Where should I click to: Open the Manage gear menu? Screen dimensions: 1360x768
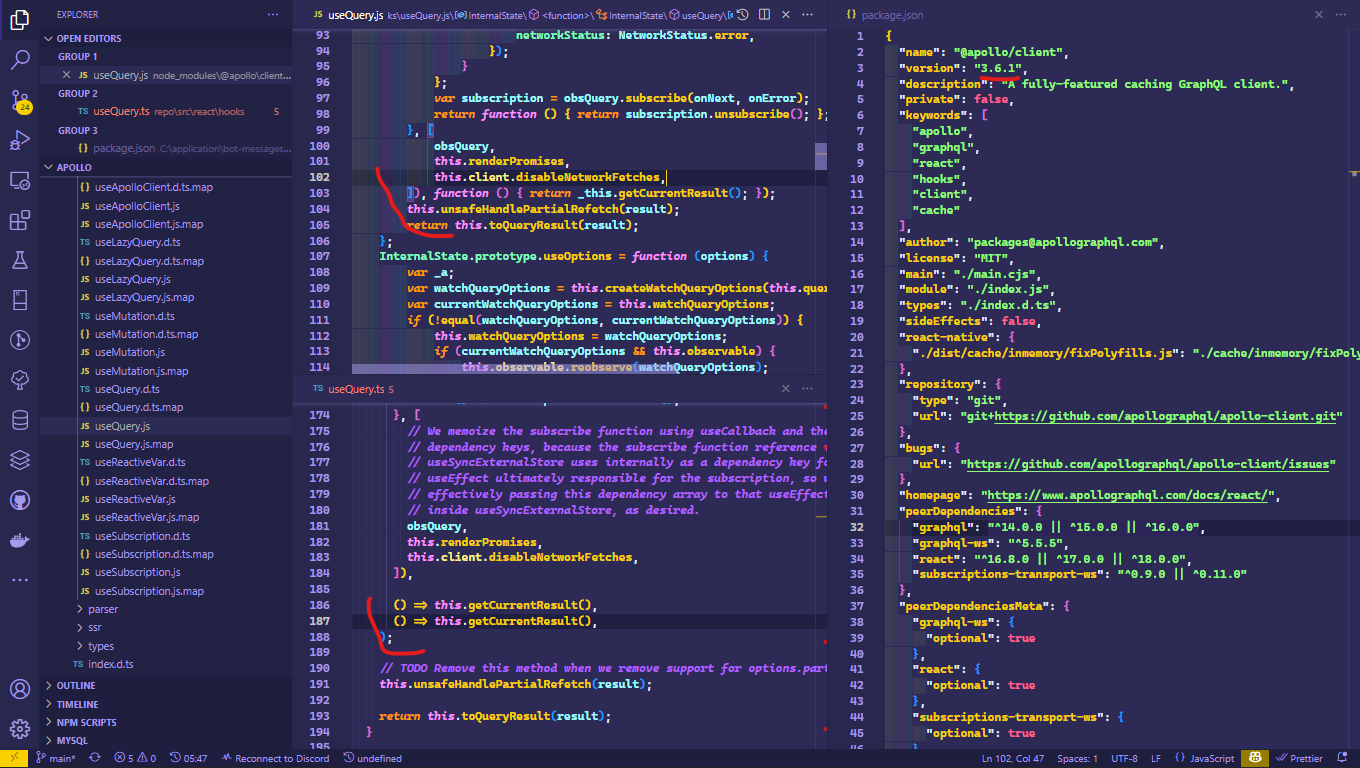click(20, 729)
